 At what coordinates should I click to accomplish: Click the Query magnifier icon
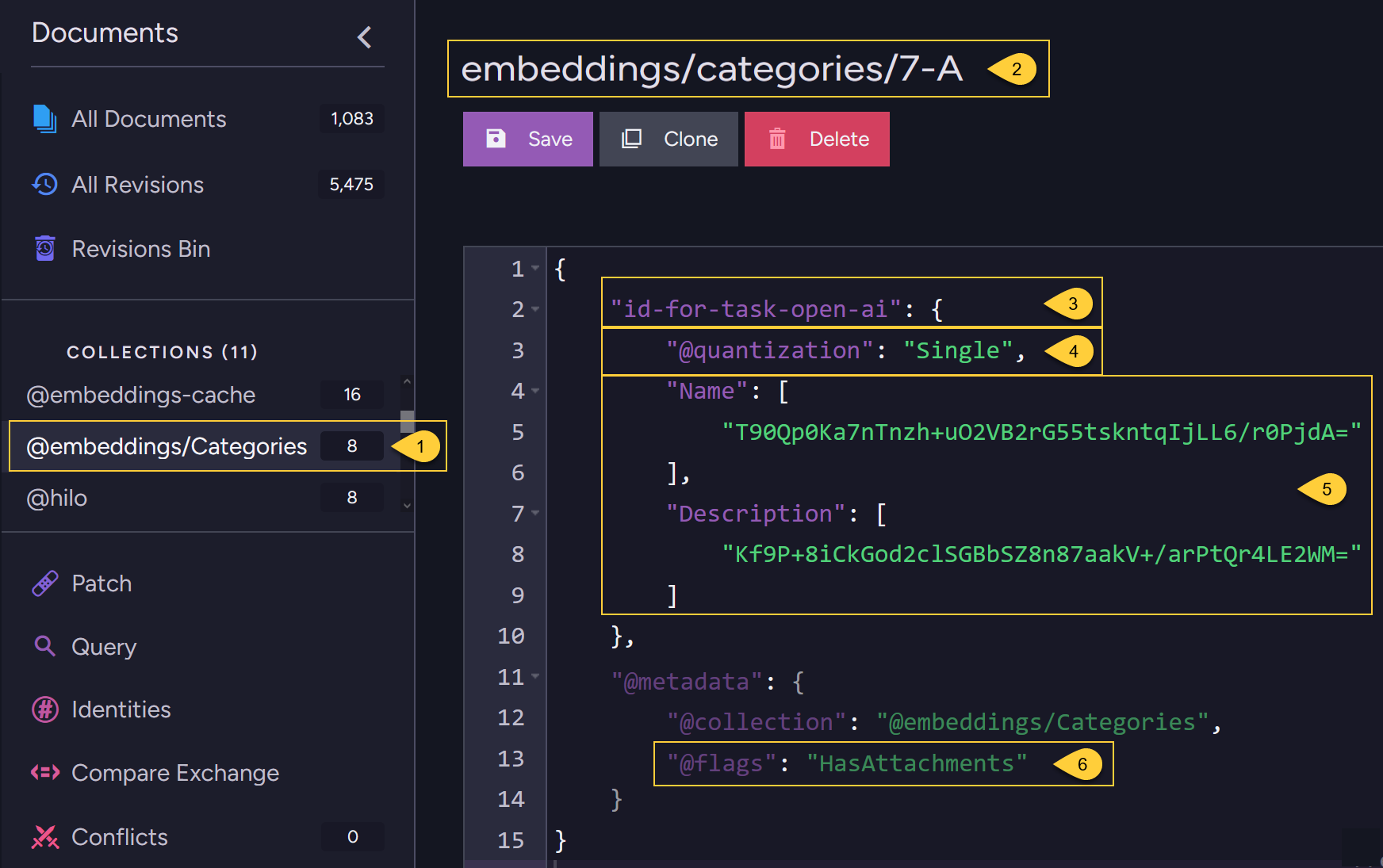coord(44,646)
